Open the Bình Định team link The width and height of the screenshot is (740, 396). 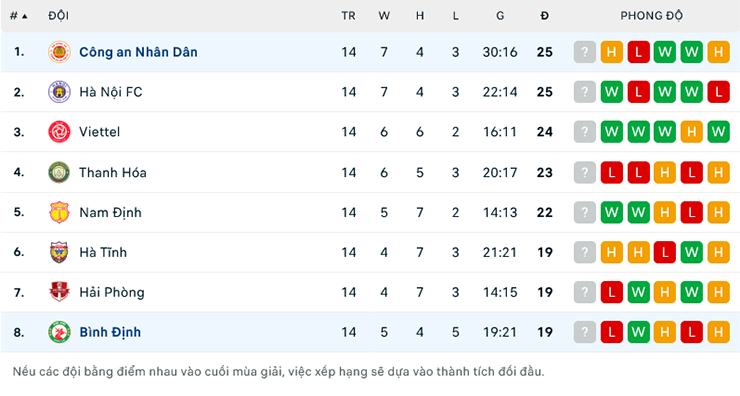tap(110, 332)
